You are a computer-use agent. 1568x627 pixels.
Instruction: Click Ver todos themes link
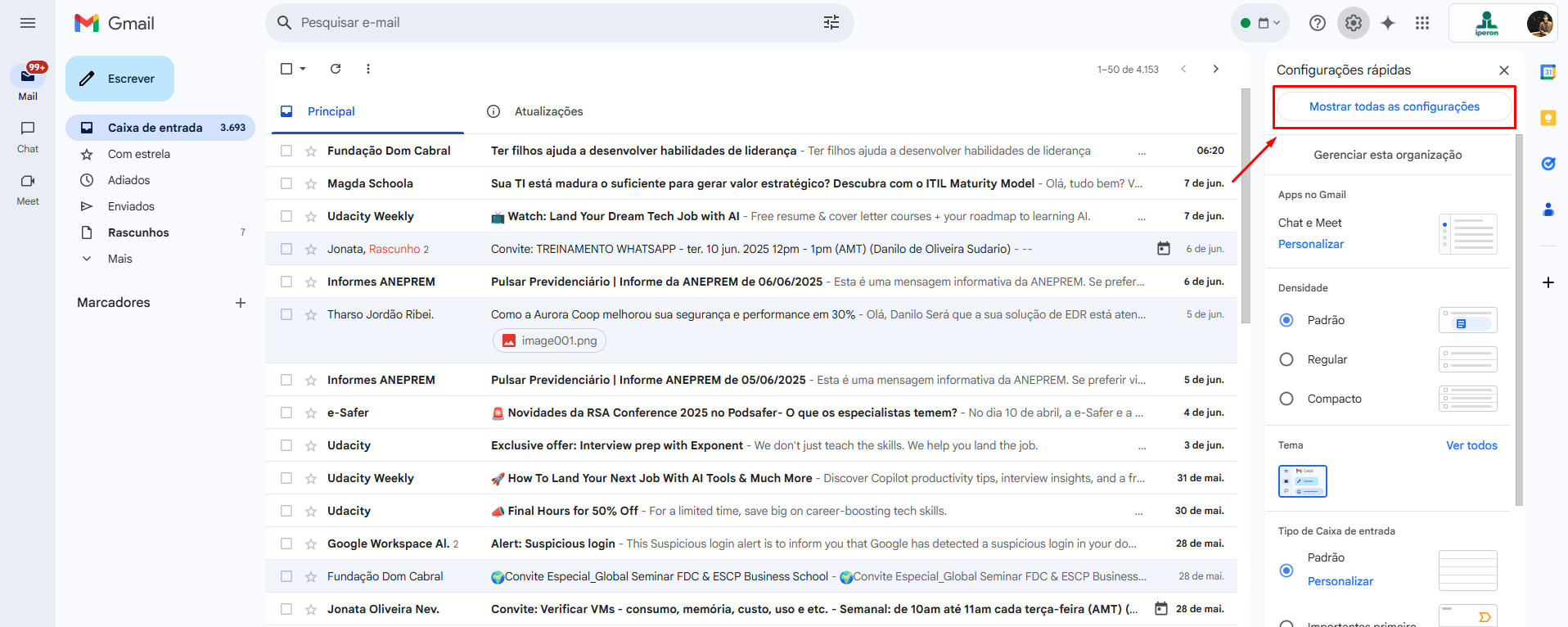click(x=1471, y=445)
